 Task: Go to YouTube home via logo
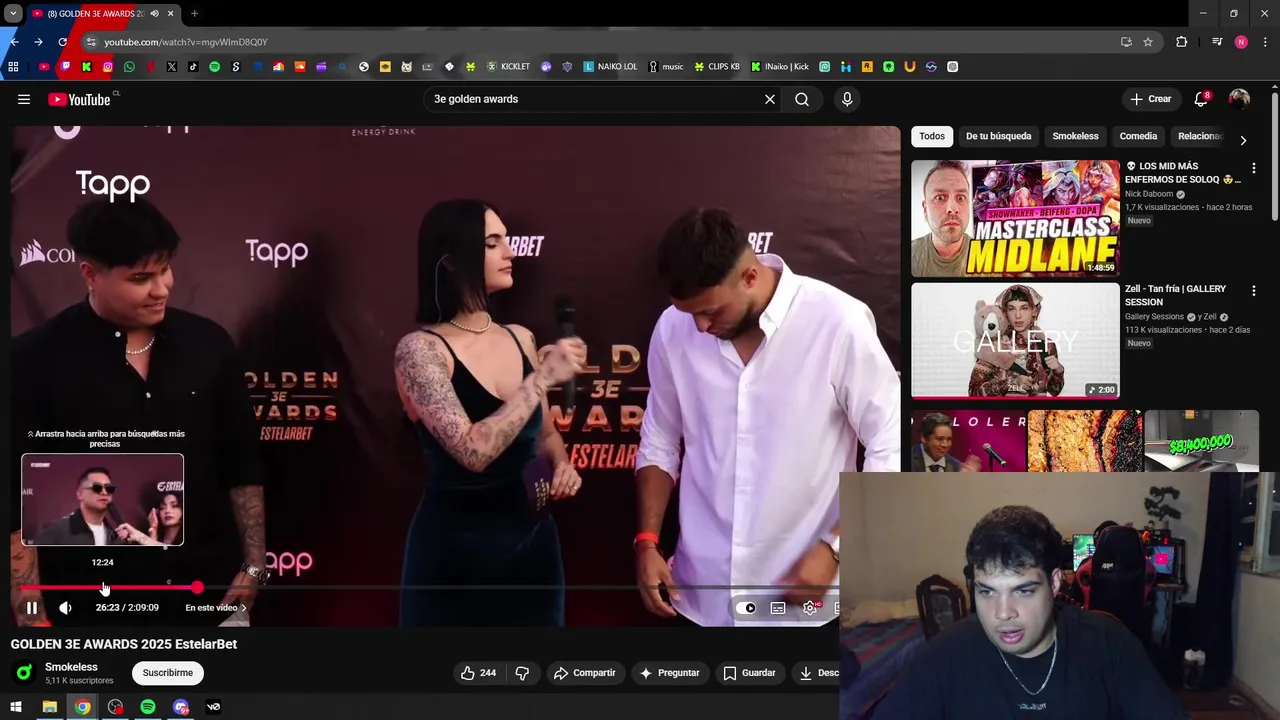coord(79,99)
